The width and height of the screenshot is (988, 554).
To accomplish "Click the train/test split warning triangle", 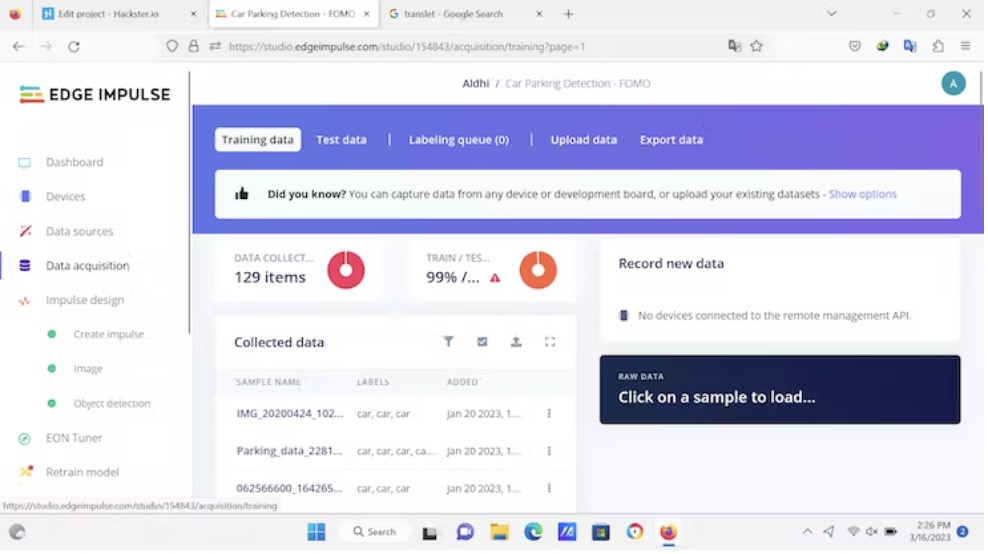I will coord(495,278).
